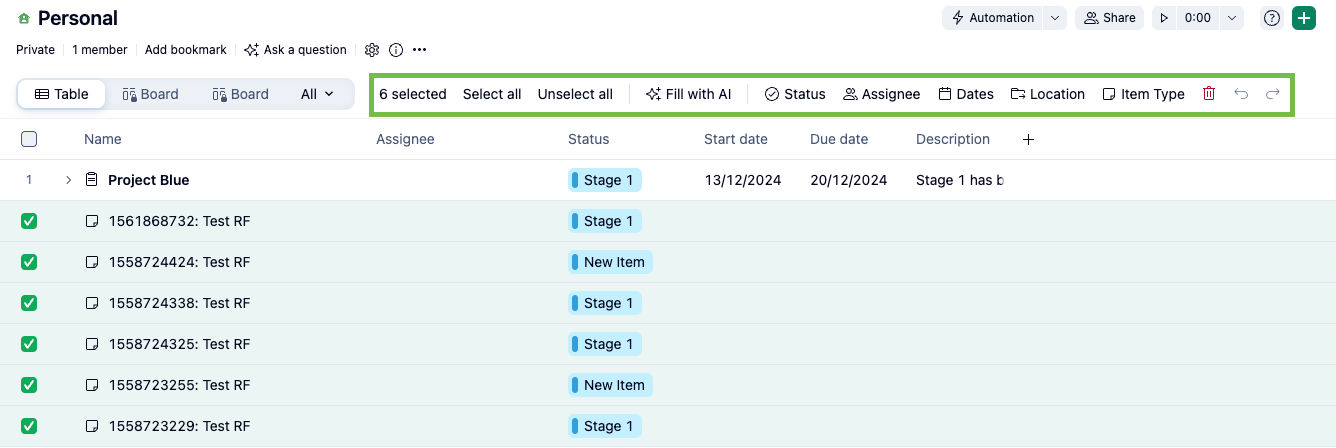This screenshot has width=1336, height=448.
Task: Click New Item status tag on 1558724424 row
Action: tap(610, 262)
